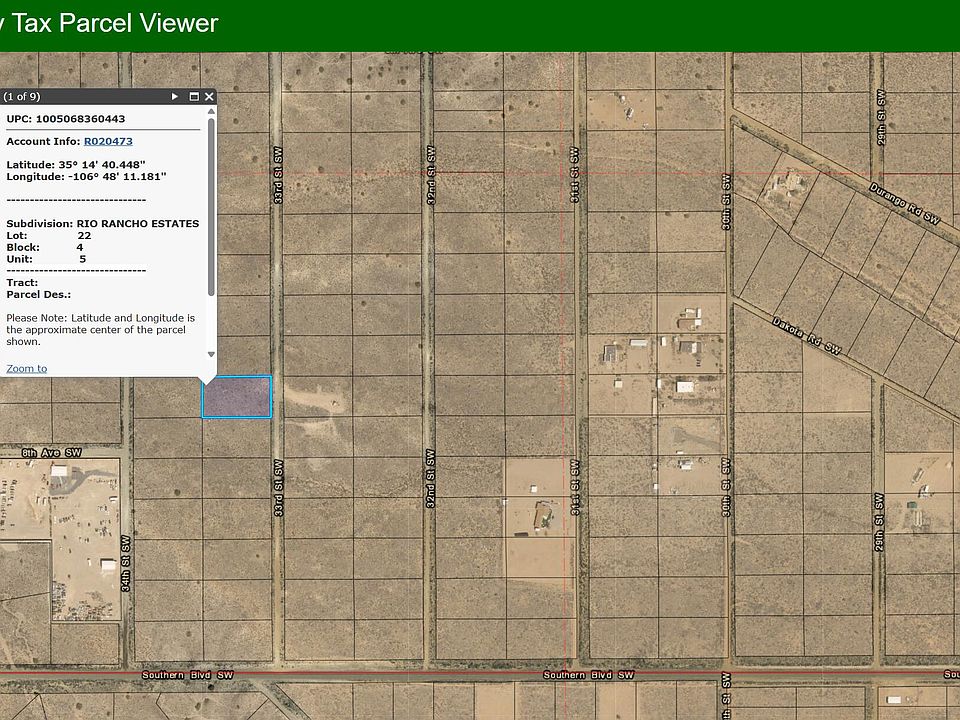
Task: Click popup scrollbar up arrow
Action: 211,111
